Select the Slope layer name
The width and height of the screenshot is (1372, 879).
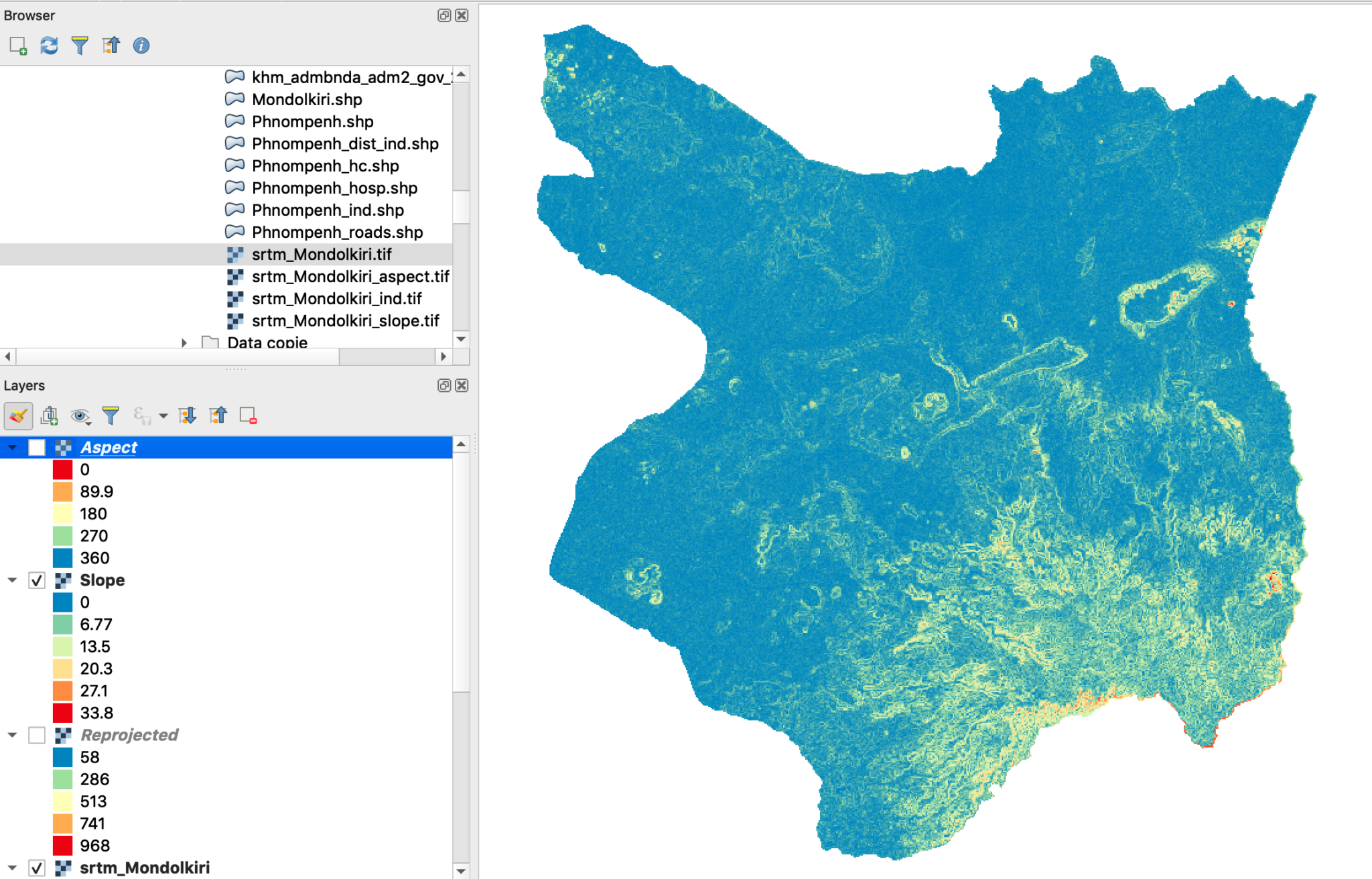point(102,580)
